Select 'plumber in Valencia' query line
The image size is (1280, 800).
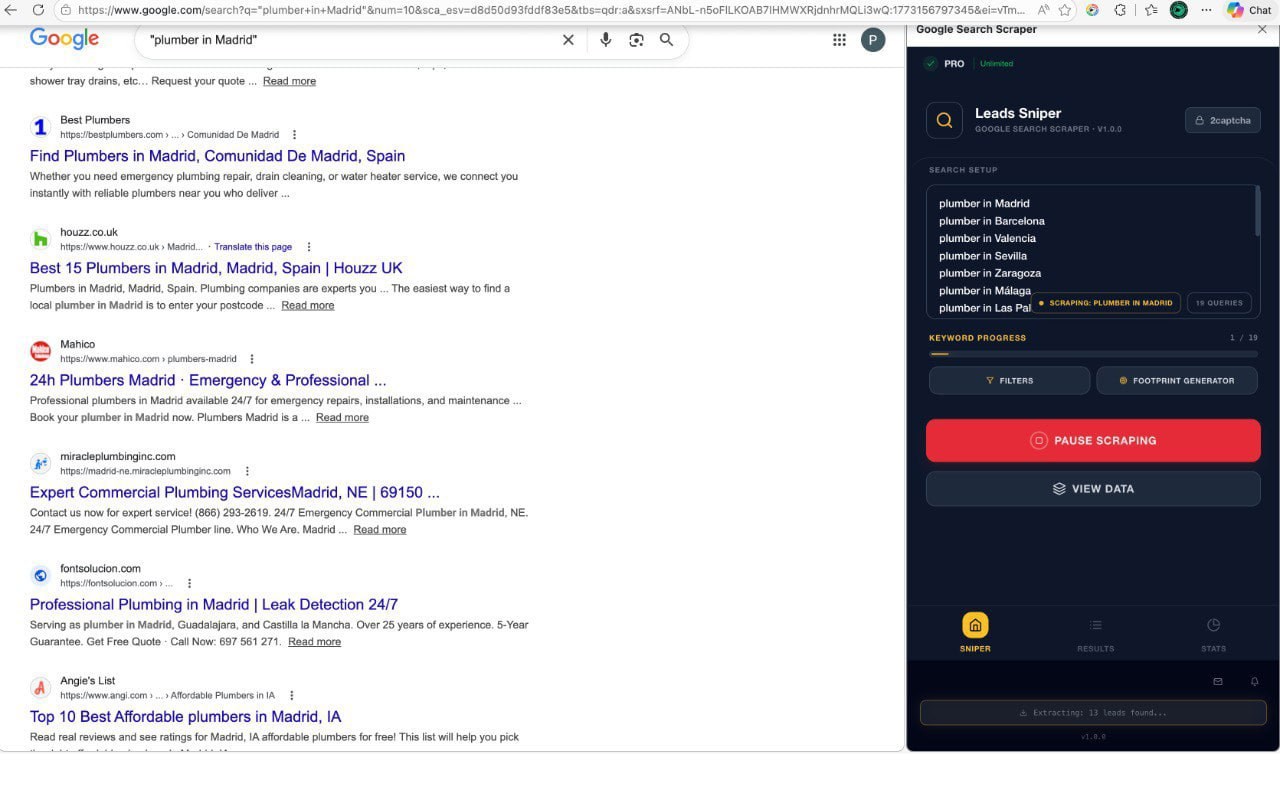(x=987, y=238)
